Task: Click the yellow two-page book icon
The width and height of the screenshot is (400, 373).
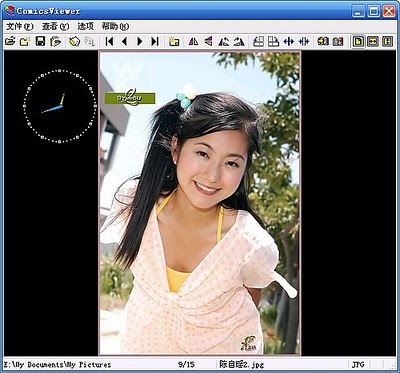Action: (x=323, y=42)
